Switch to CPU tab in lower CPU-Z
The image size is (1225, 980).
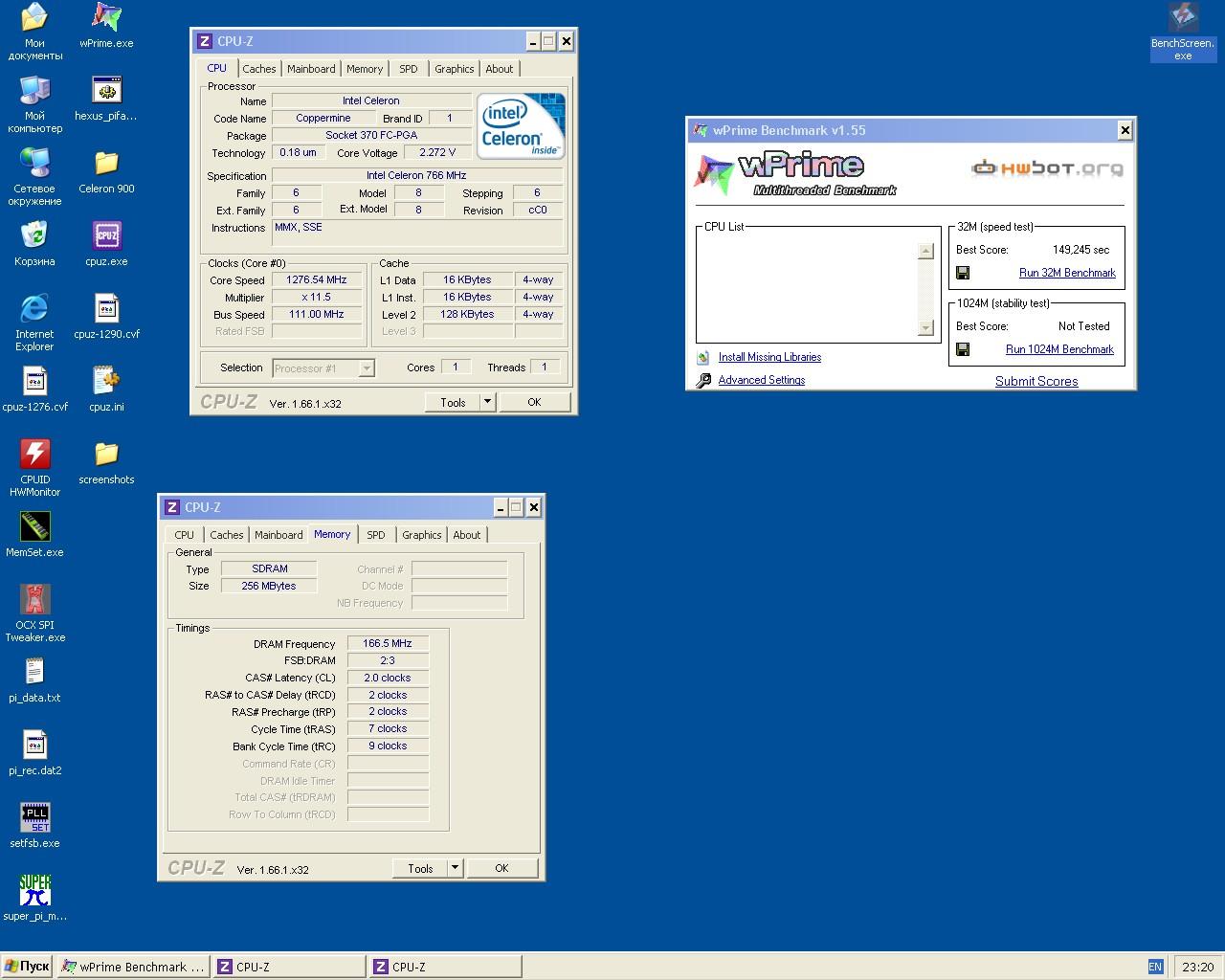[x=184, y=535]
